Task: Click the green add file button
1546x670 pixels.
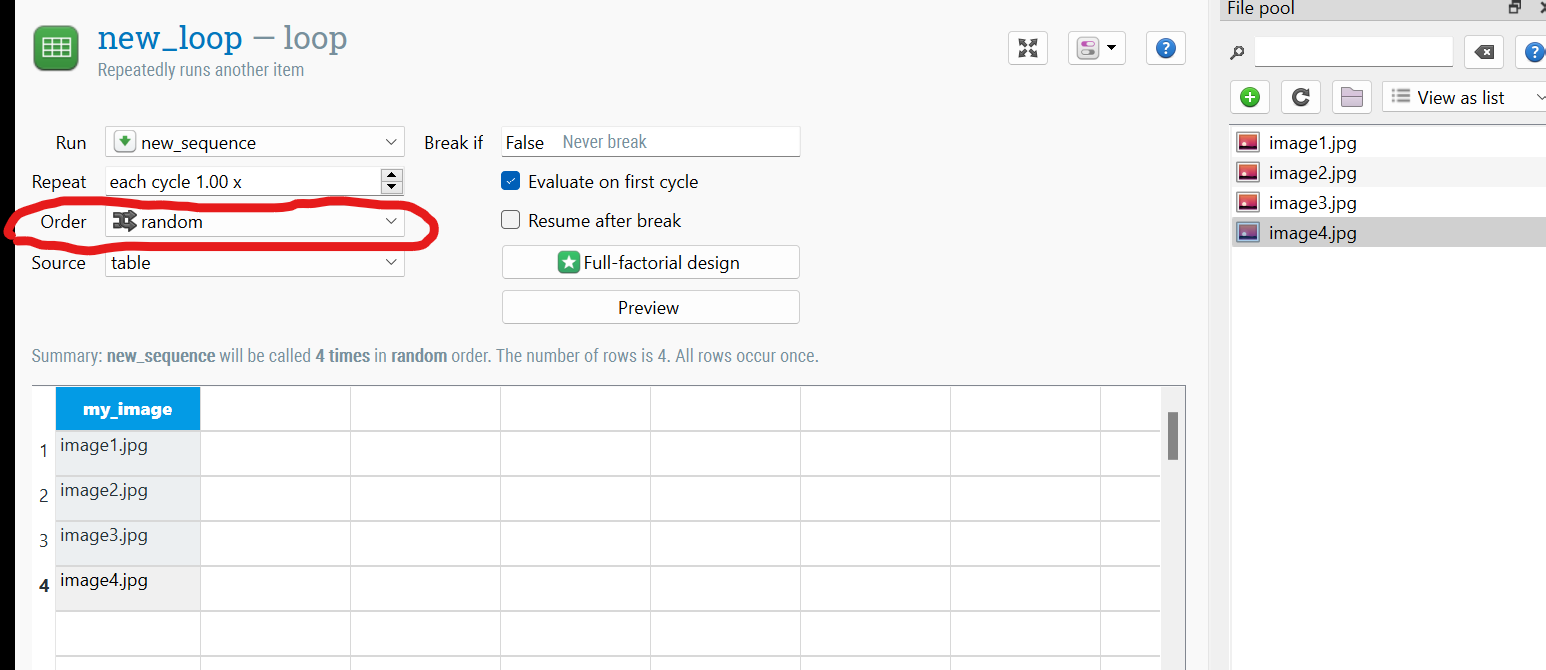Action: (x=1249, y=97)
